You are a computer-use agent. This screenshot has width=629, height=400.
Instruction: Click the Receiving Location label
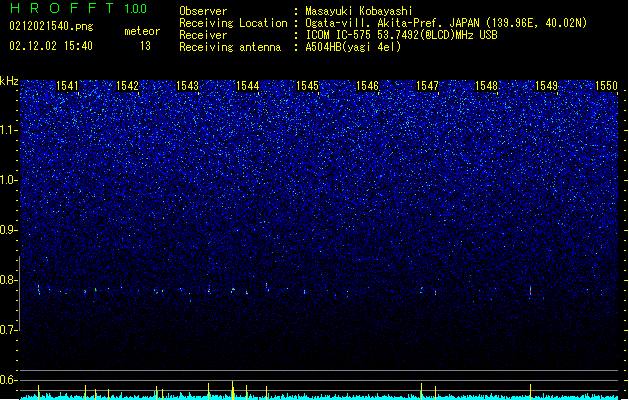233,23
